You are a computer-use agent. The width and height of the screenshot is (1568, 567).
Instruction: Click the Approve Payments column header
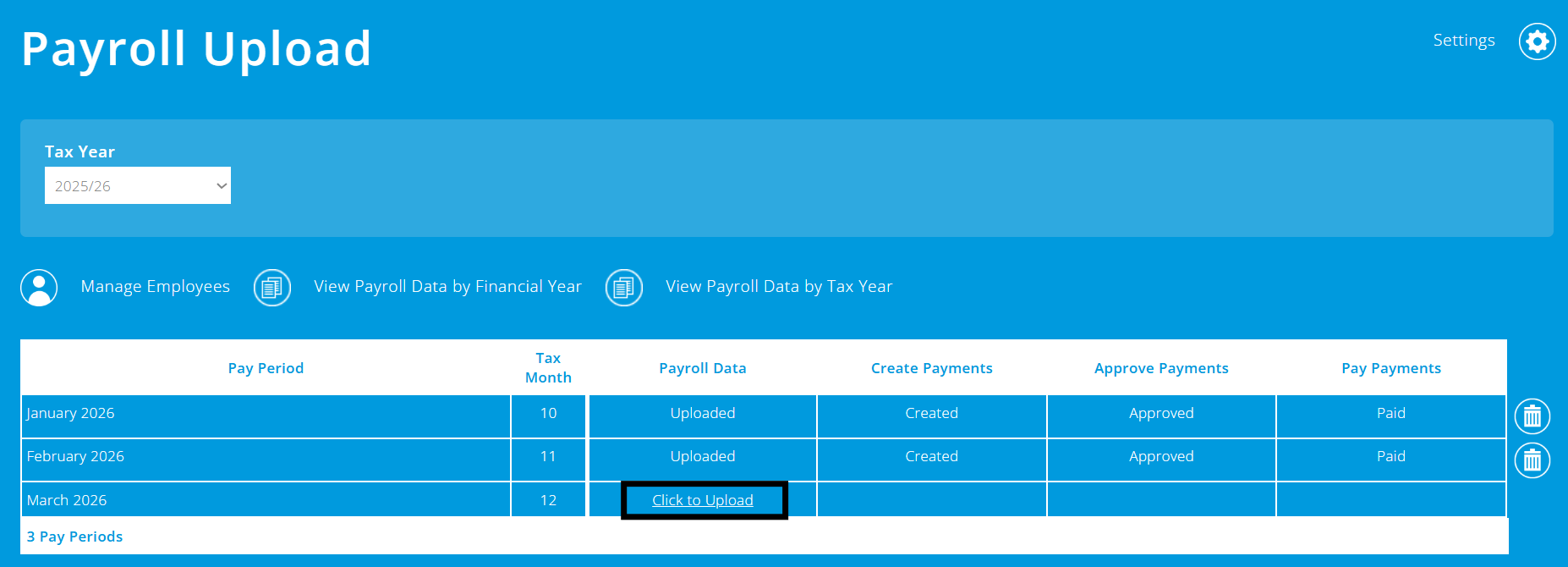(x=1161, y=368)
